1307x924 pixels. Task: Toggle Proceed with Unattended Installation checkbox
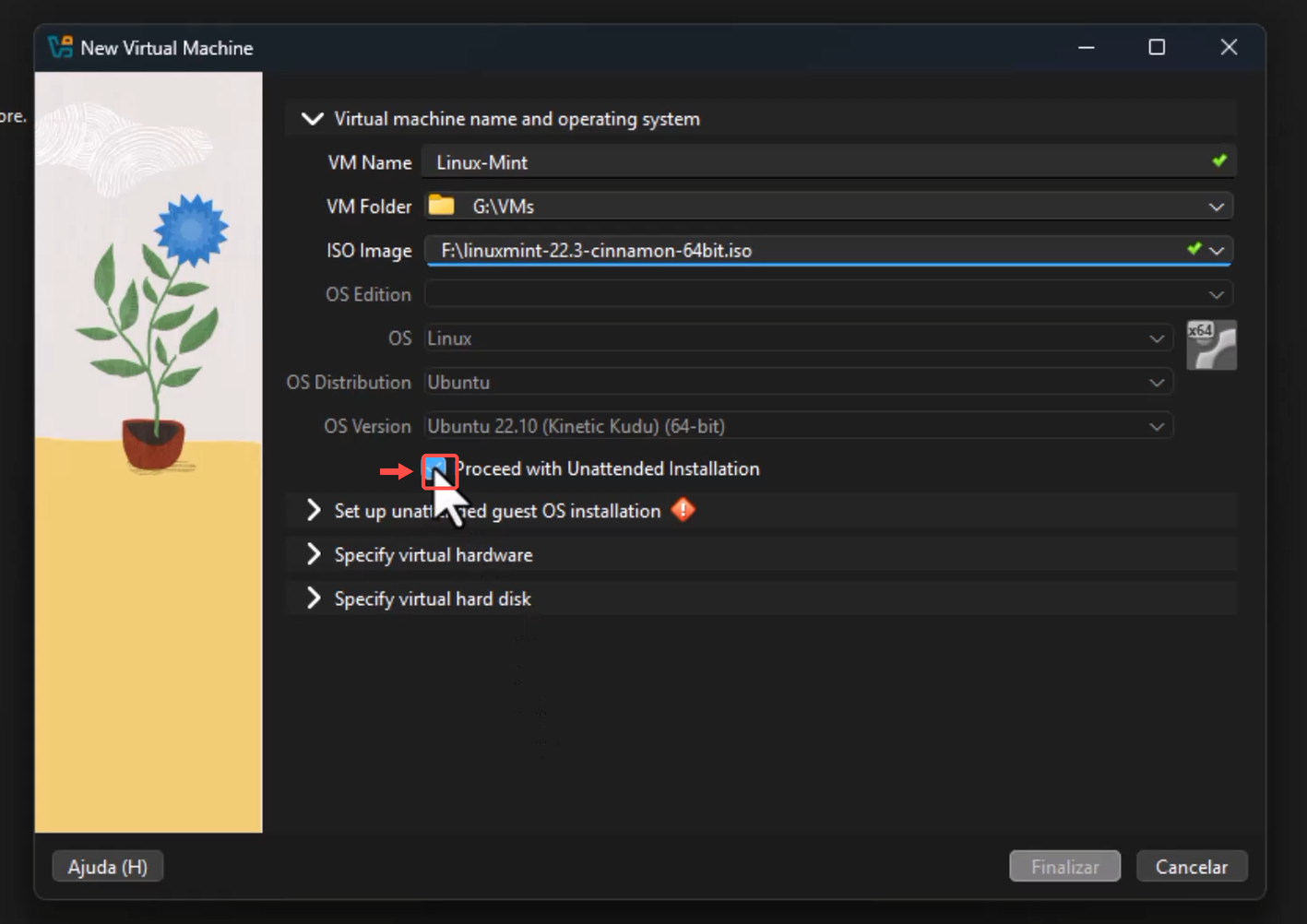coord(437,469)
